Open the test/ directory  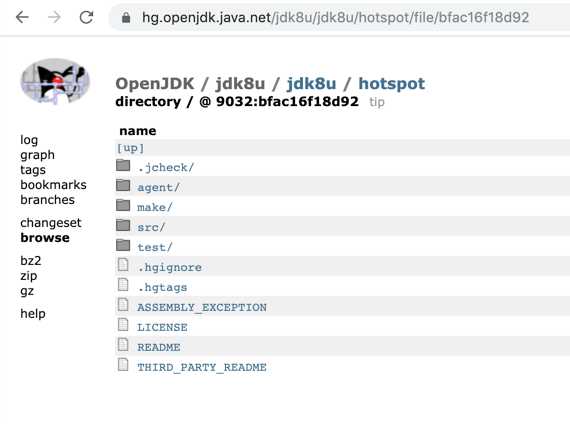[154, 247]
